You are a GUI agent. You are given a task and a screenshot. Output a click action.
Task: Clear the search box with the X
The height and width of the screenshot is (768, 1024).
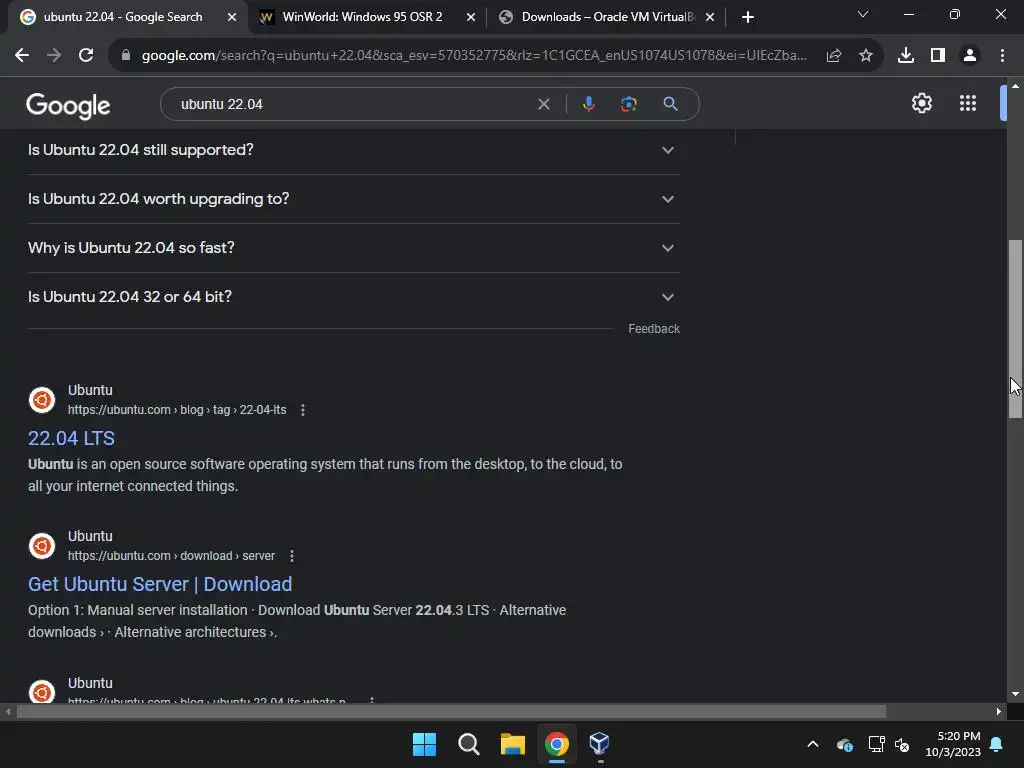coord(543,104)
